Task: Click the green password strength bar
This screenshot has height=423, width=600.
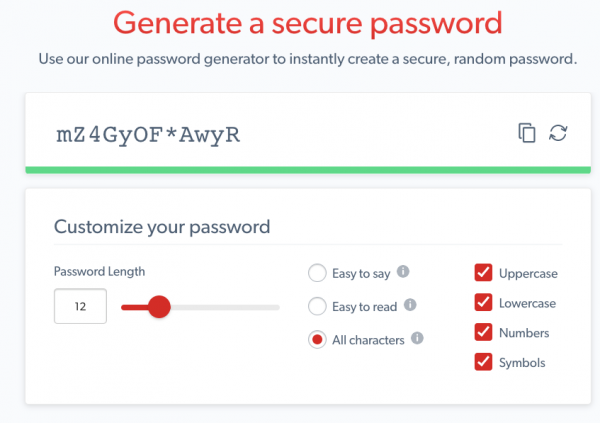Action: click(x=300, y=170)
